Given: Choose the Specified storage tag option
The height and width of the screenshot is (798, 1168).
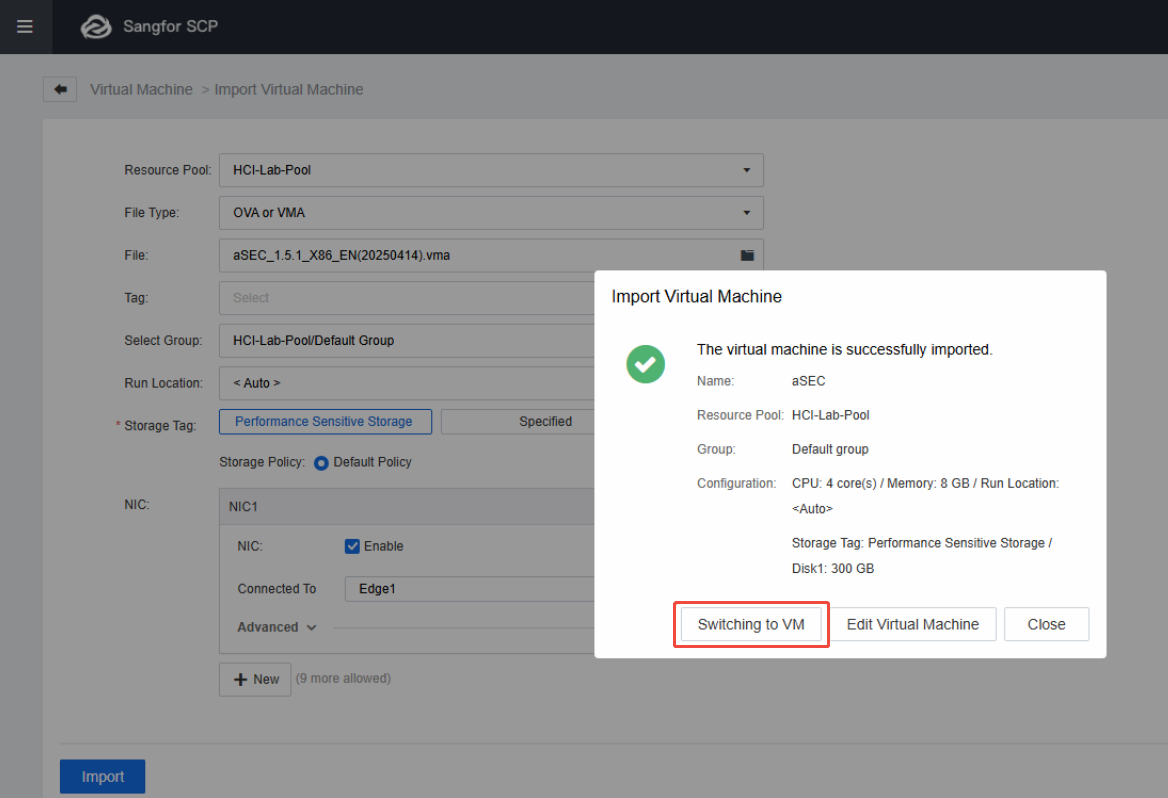Looking at the screenshot, I should tap(518, 422).
